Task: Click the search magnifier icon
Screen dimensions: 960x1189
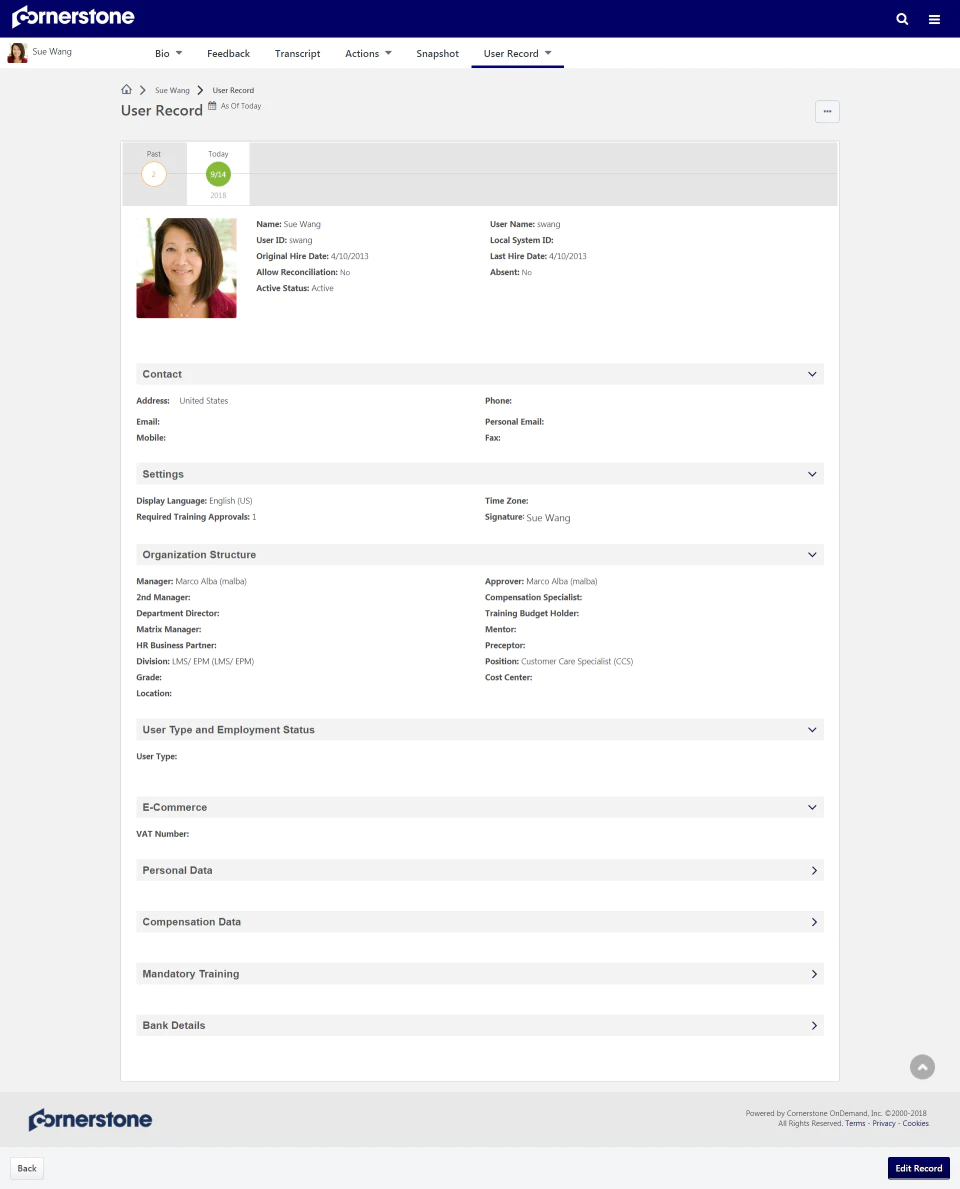Action: coord(902,19)
